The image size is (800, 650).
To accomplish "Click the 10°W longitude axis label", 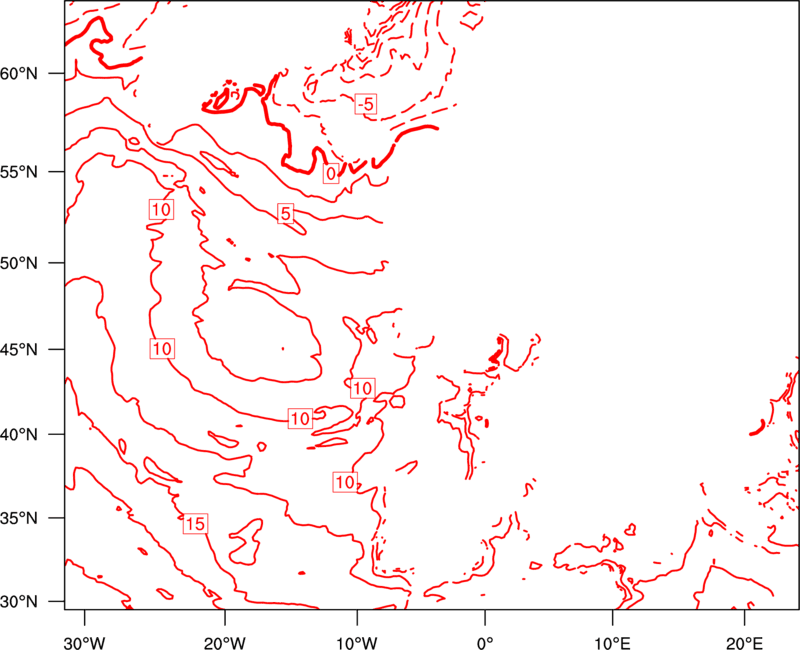I will 357,643.
